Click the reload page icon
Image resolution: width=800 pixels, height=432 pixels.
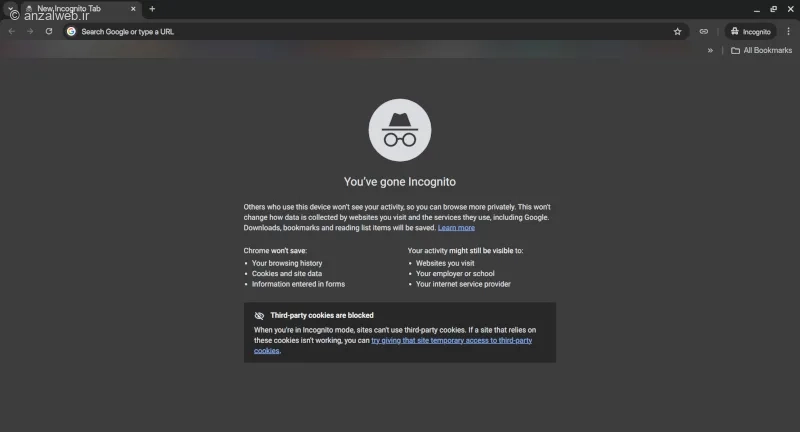(x=48, y=31)
